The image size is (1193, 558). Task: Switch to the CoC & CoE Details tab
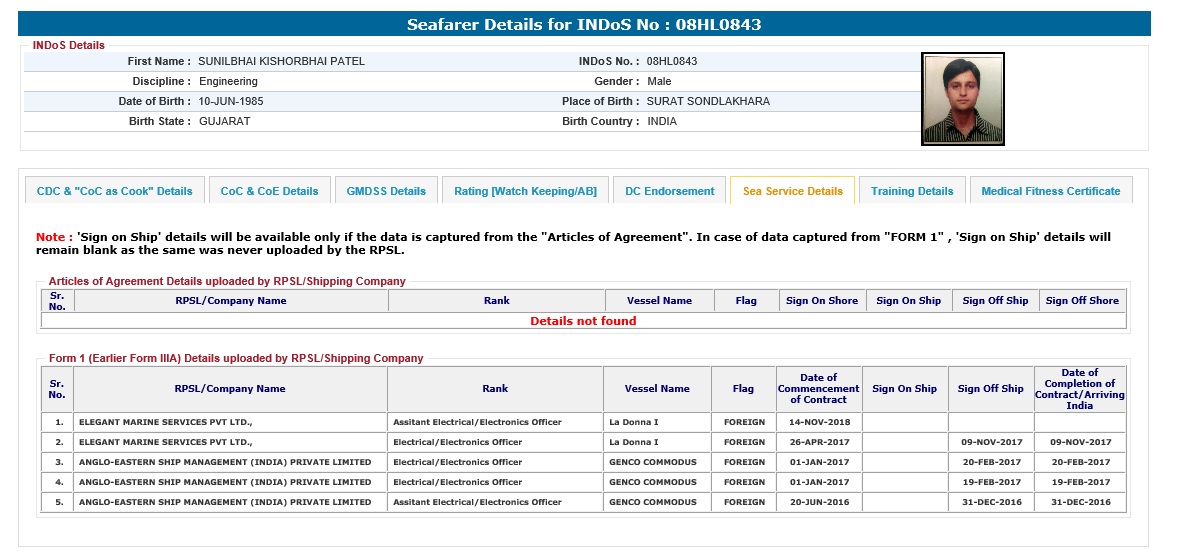point(269,191)
